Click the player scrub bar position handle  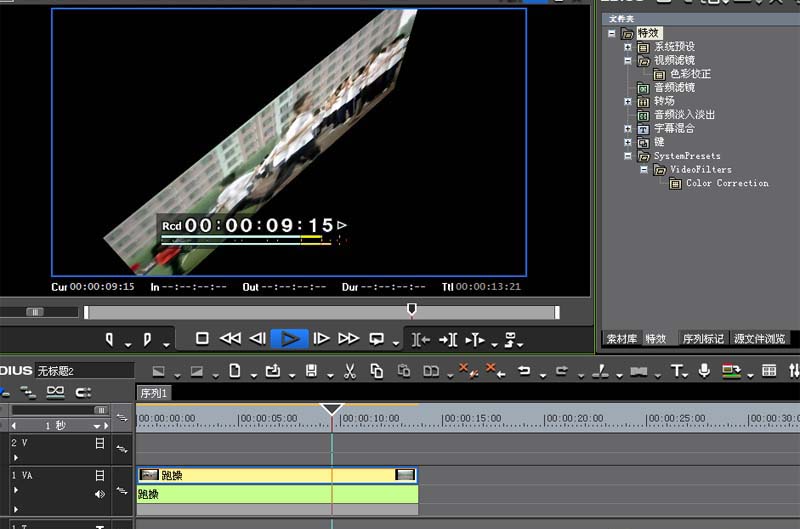[x=412, y=311]
